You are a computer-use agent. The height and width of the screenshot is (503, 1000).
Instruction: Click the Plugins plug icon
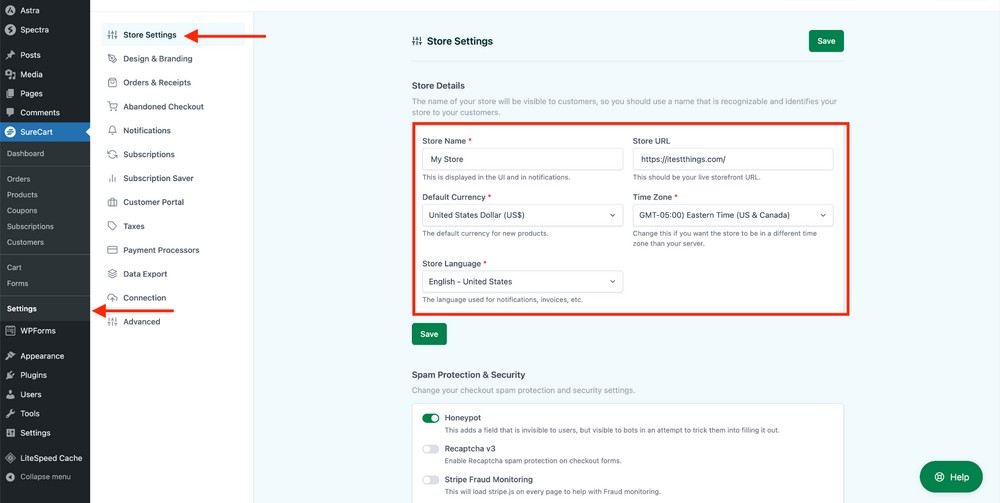(10, 375)
